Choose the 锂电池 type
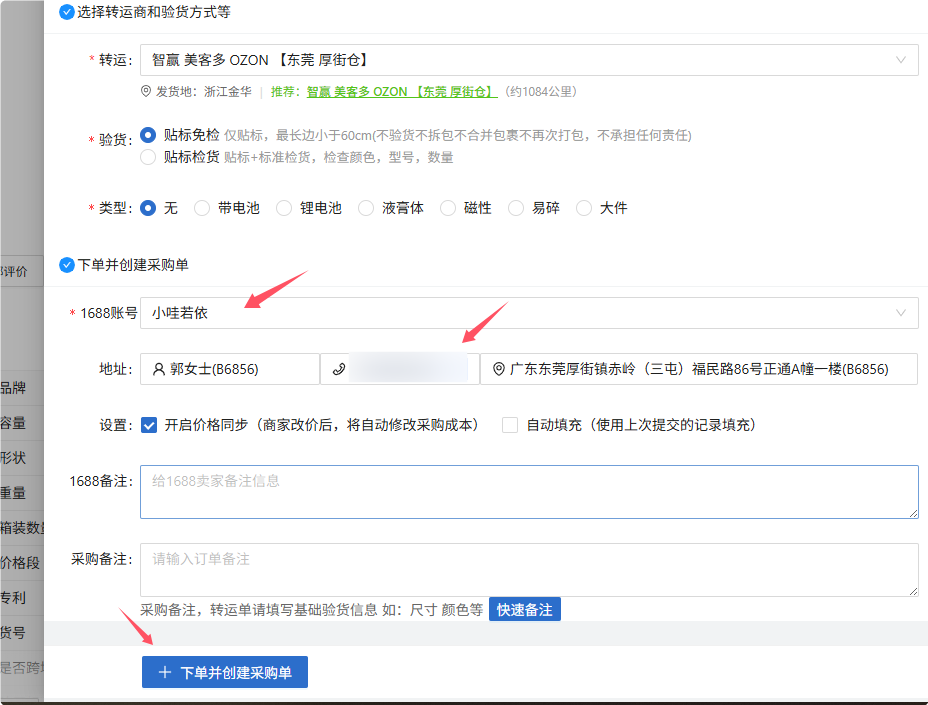This screenshot has height=705, width=928. (284, 208)
